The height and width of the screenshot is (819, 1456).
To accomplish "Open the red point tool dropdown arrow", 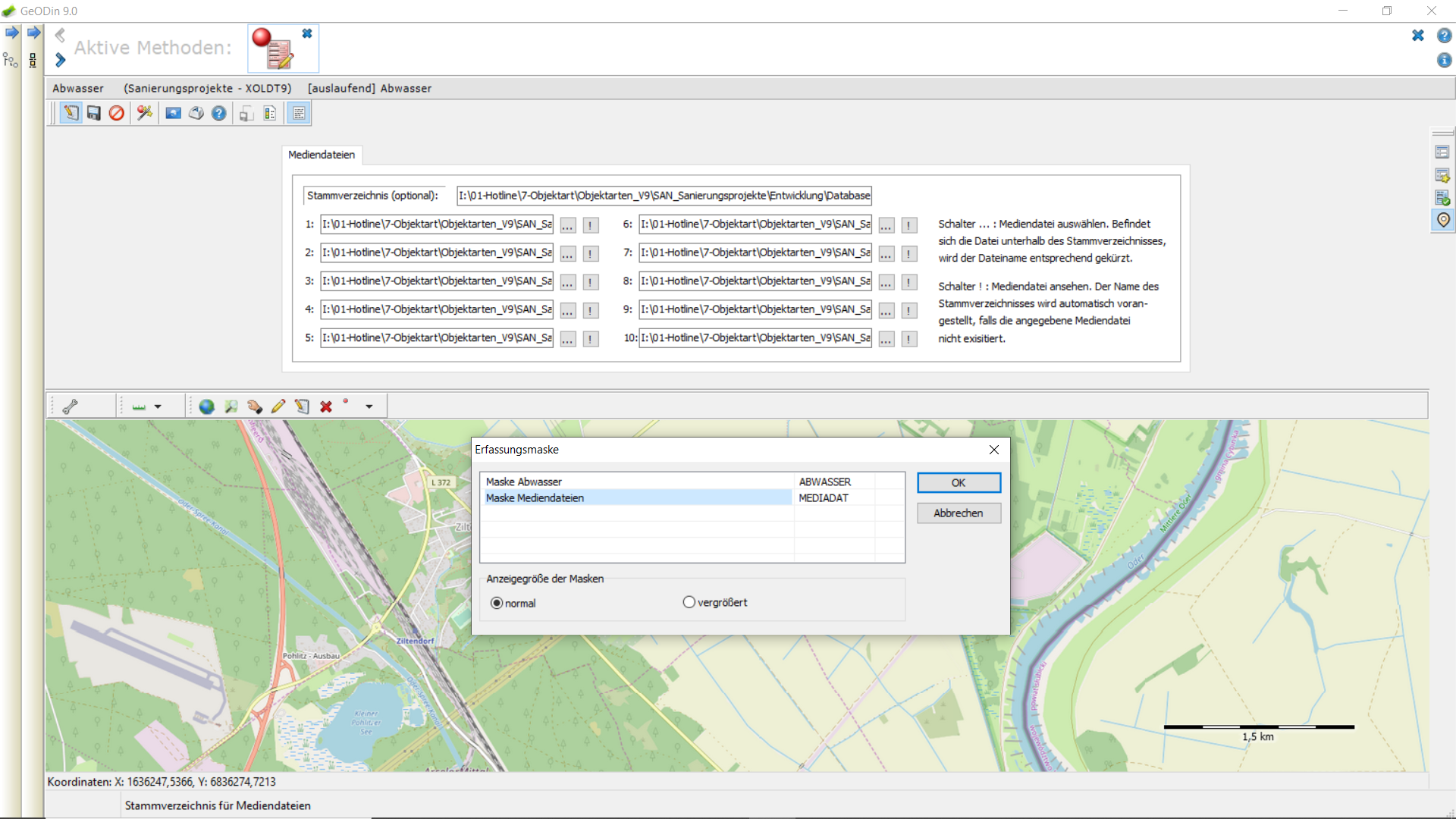I will [x=369, y=406].
